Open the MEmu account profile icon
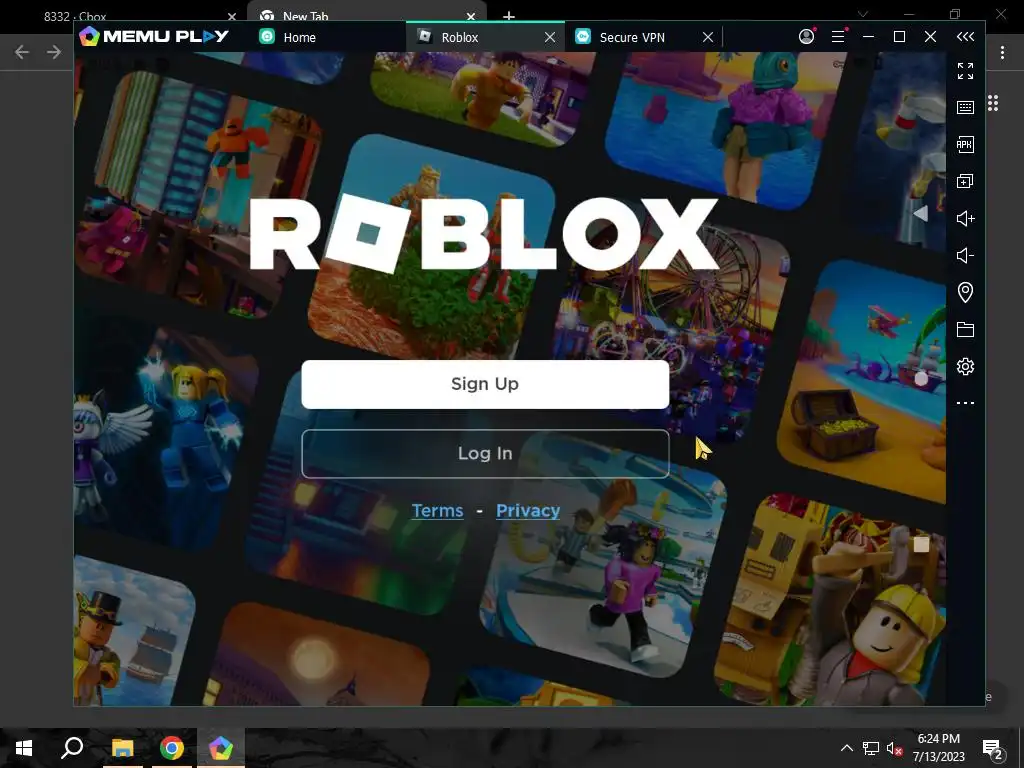This screenshot has height=768, width=1024. click(x=807, y=37)
